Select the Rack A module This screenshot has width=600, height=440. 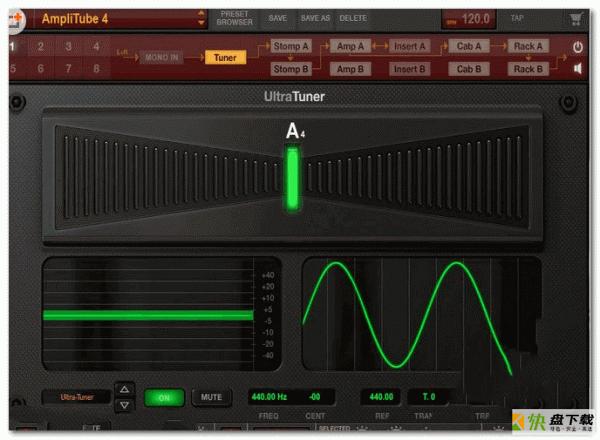528,46
